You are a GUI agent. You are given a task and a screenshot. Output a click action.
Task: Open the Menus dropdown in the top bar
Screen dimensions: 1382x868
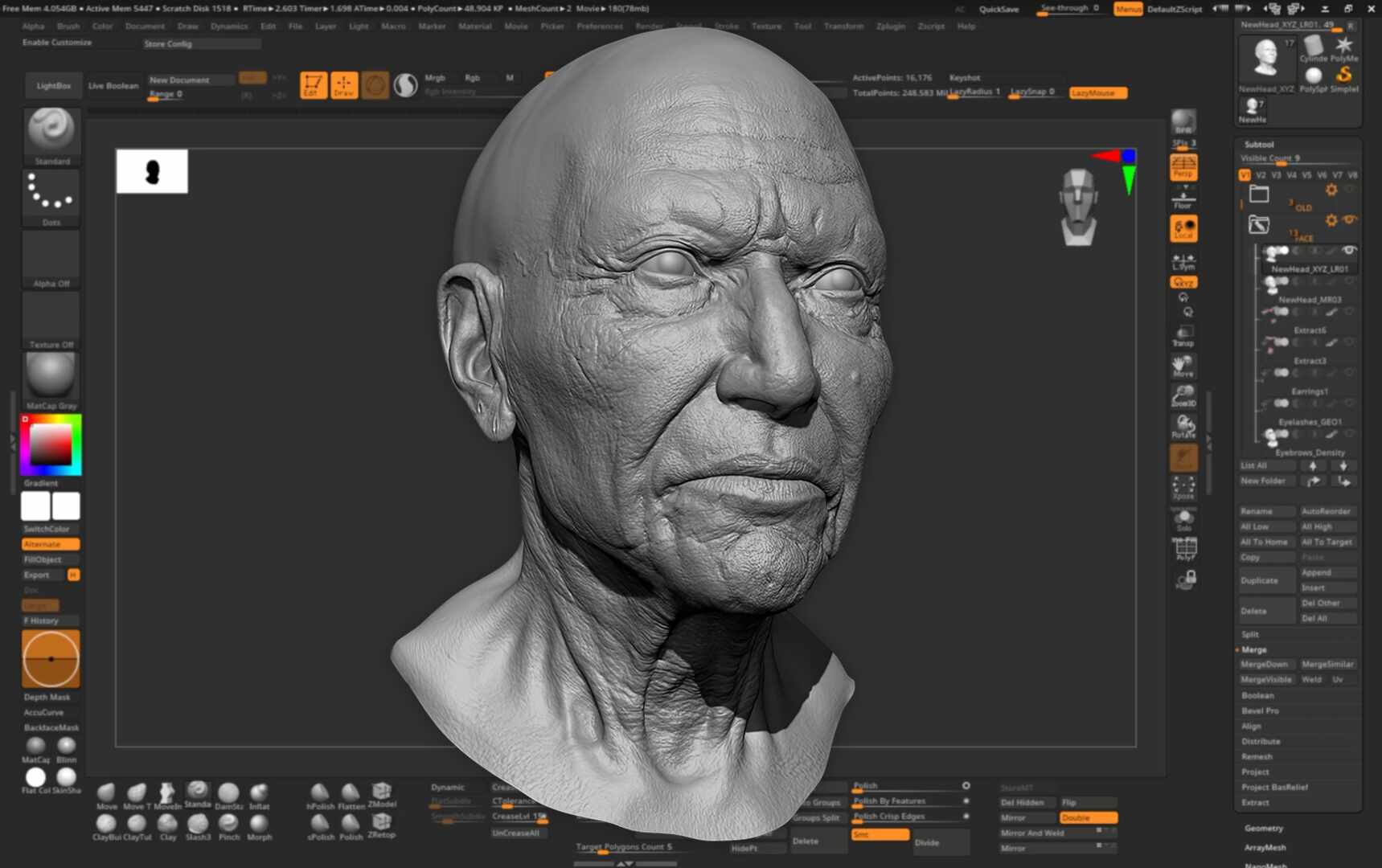[1128, 9]
